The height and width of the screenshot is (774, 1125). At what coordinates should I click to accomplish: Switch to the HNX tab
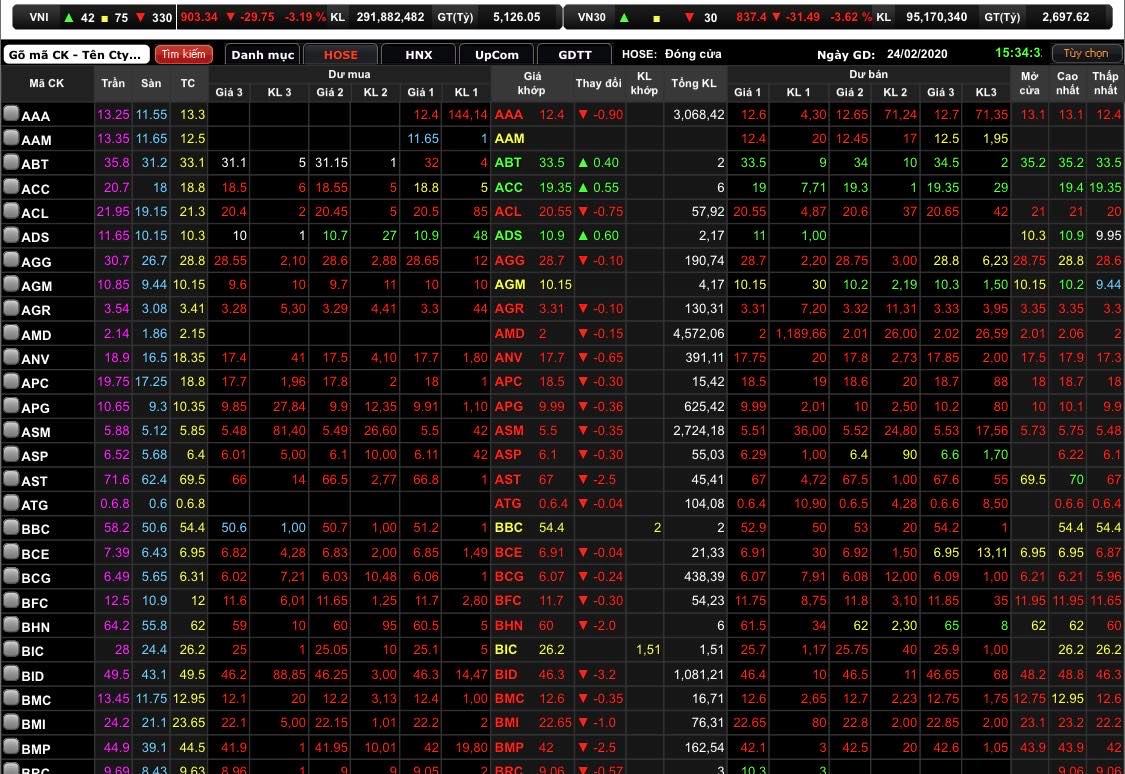pos(419,55)
